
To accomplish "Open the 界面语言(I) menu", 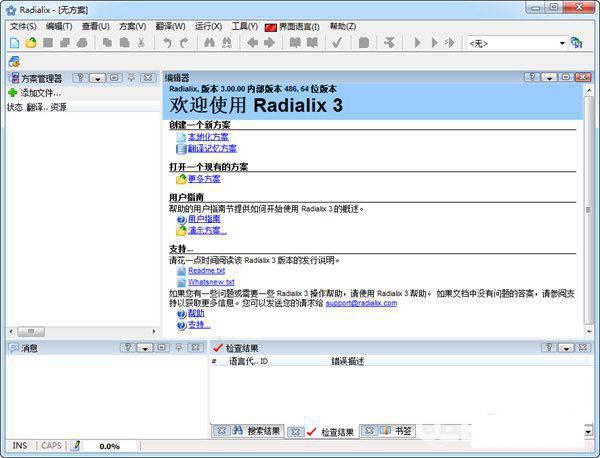I will [x=292, y=27].
